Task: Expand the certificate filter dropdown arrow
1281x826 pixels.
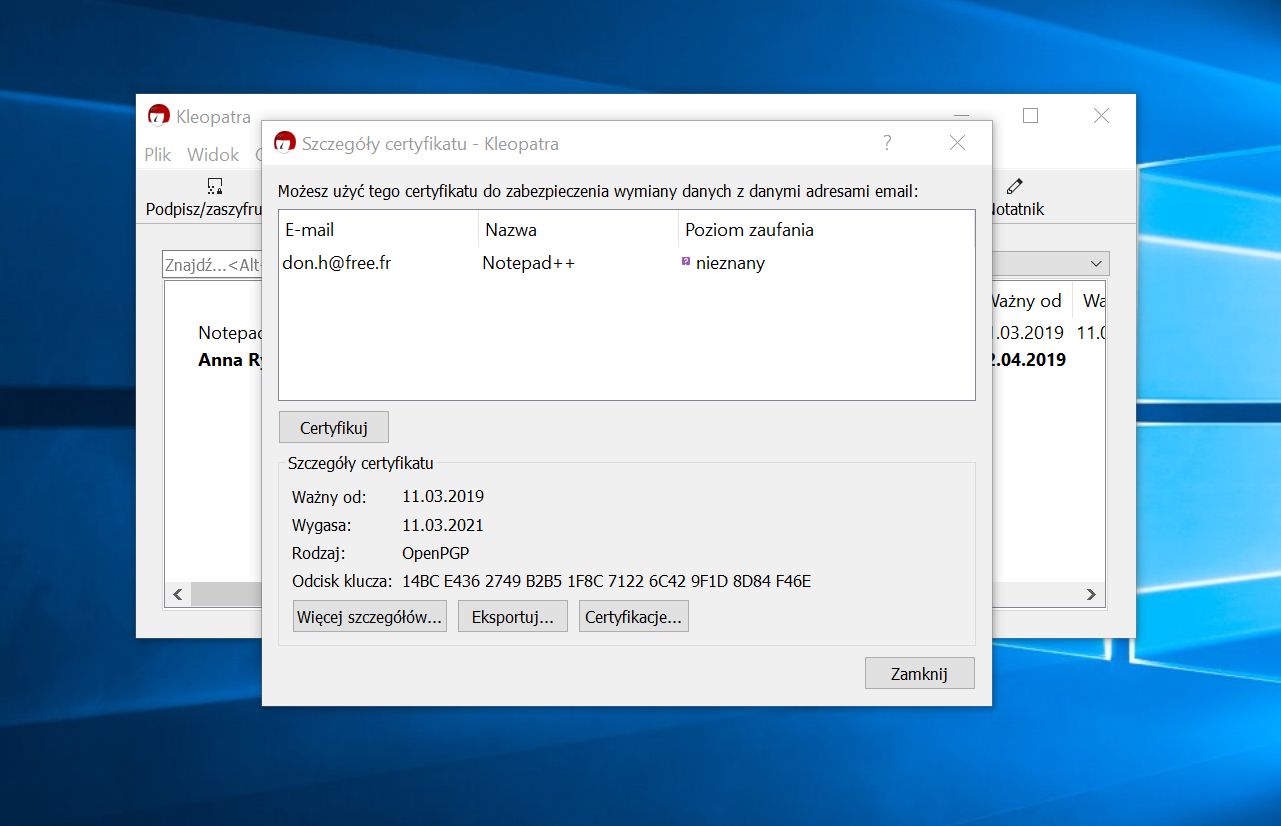Action: 1097,264
